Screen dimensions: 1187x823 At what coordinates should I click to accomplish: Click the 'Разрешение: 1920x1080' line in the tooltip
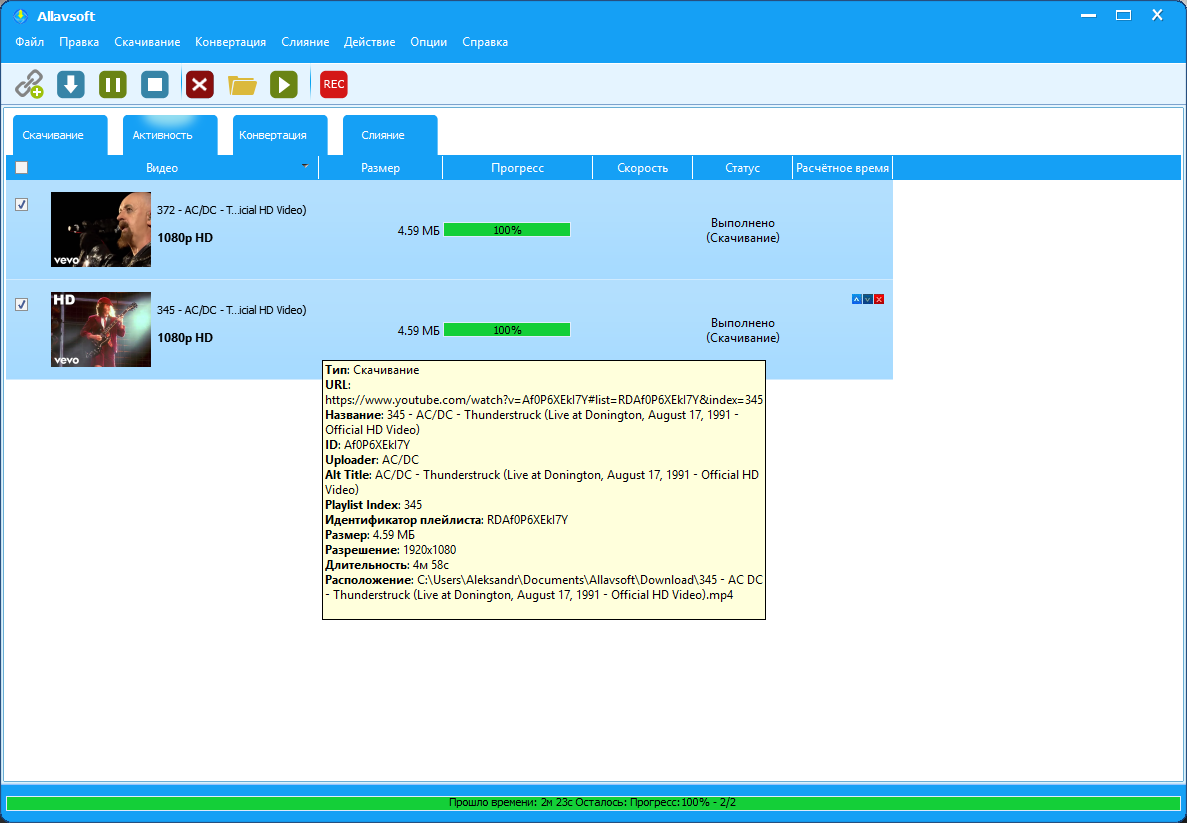pos(391,550)
